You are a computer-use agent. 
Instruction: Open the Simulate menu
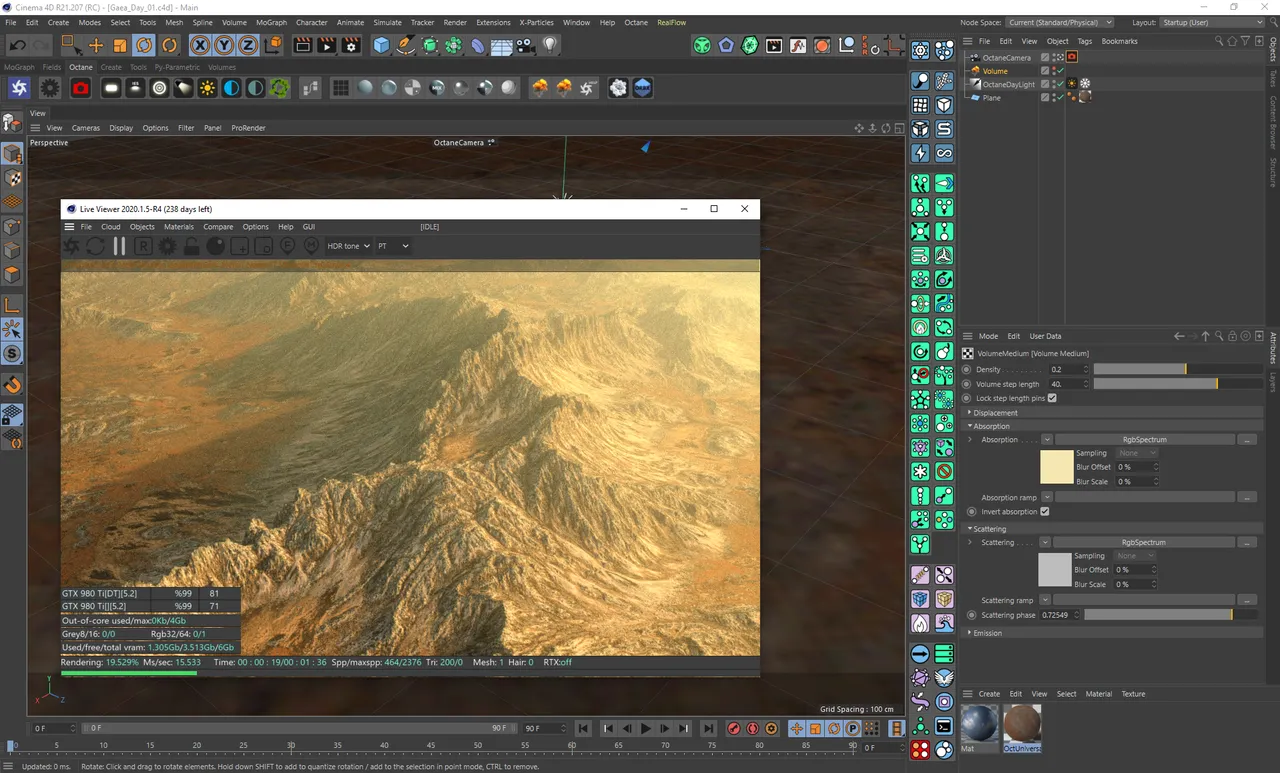387,22
